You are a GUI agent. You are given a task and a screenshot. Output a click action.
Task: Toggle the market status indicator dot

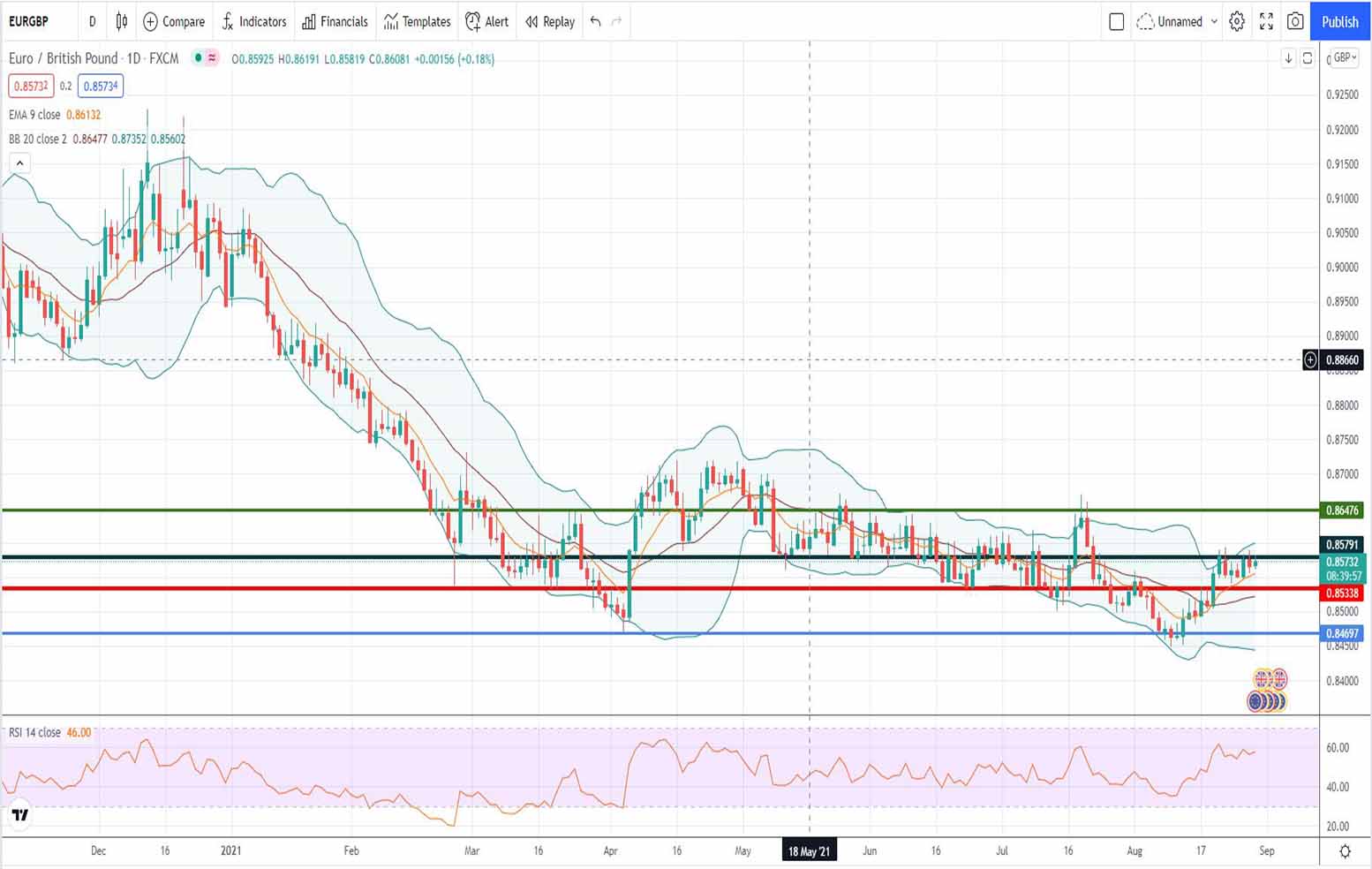tap(200, 58)
